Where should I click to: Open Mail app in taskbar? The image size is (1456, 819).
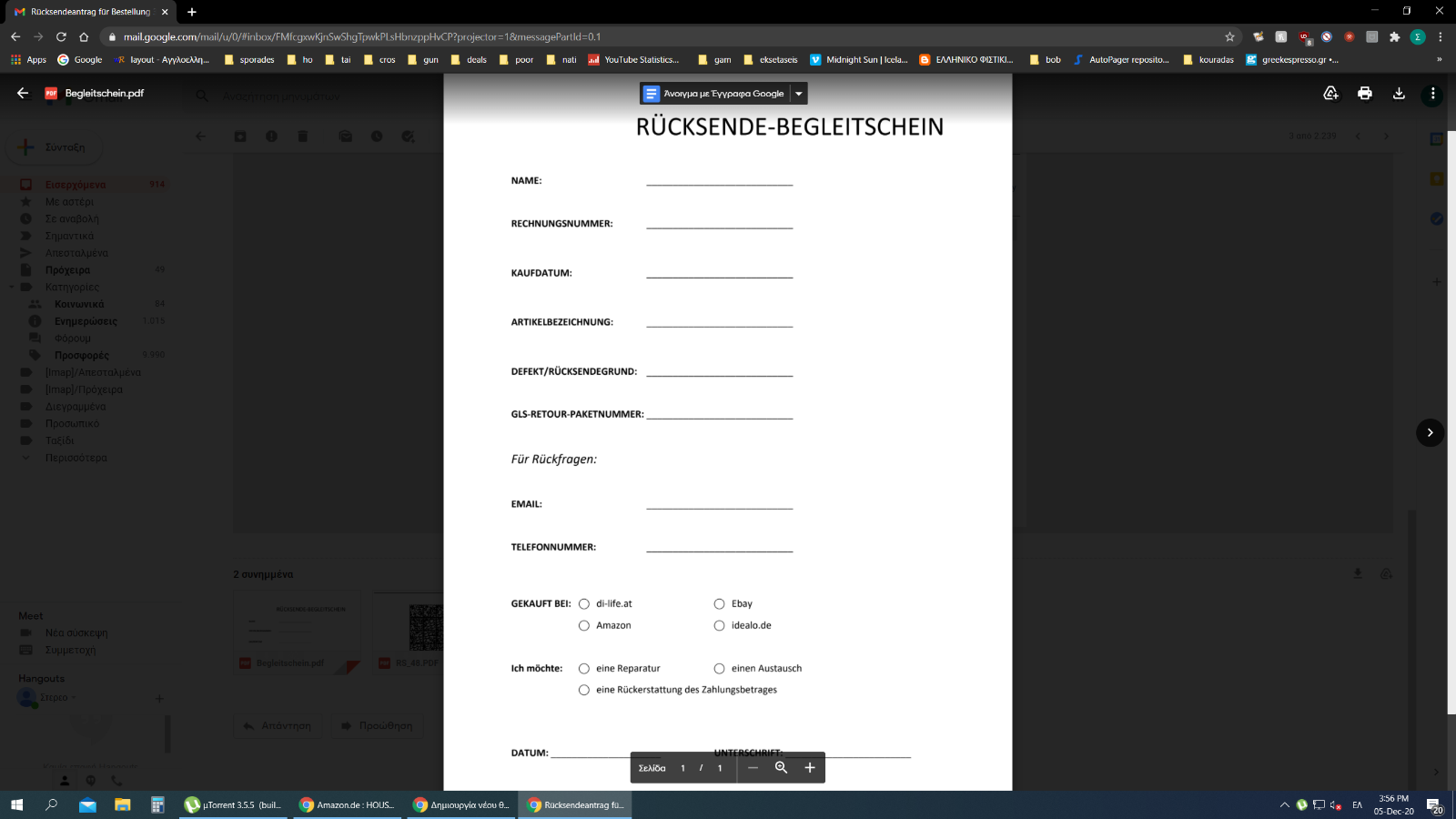(87, 804)
